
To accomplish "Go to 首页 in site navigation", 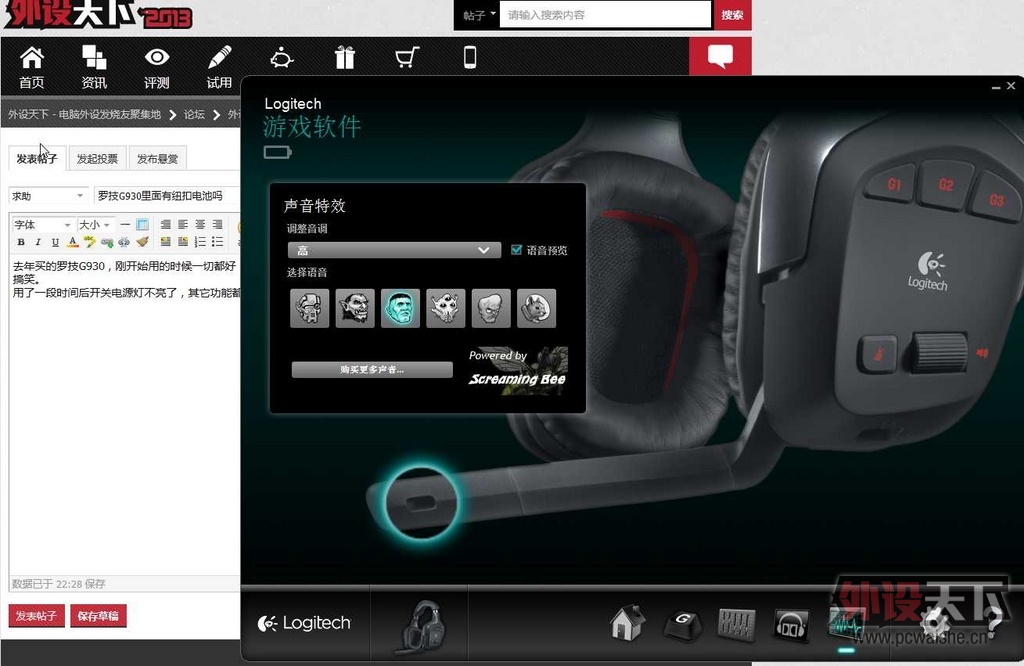I will (x=31, y=67).
